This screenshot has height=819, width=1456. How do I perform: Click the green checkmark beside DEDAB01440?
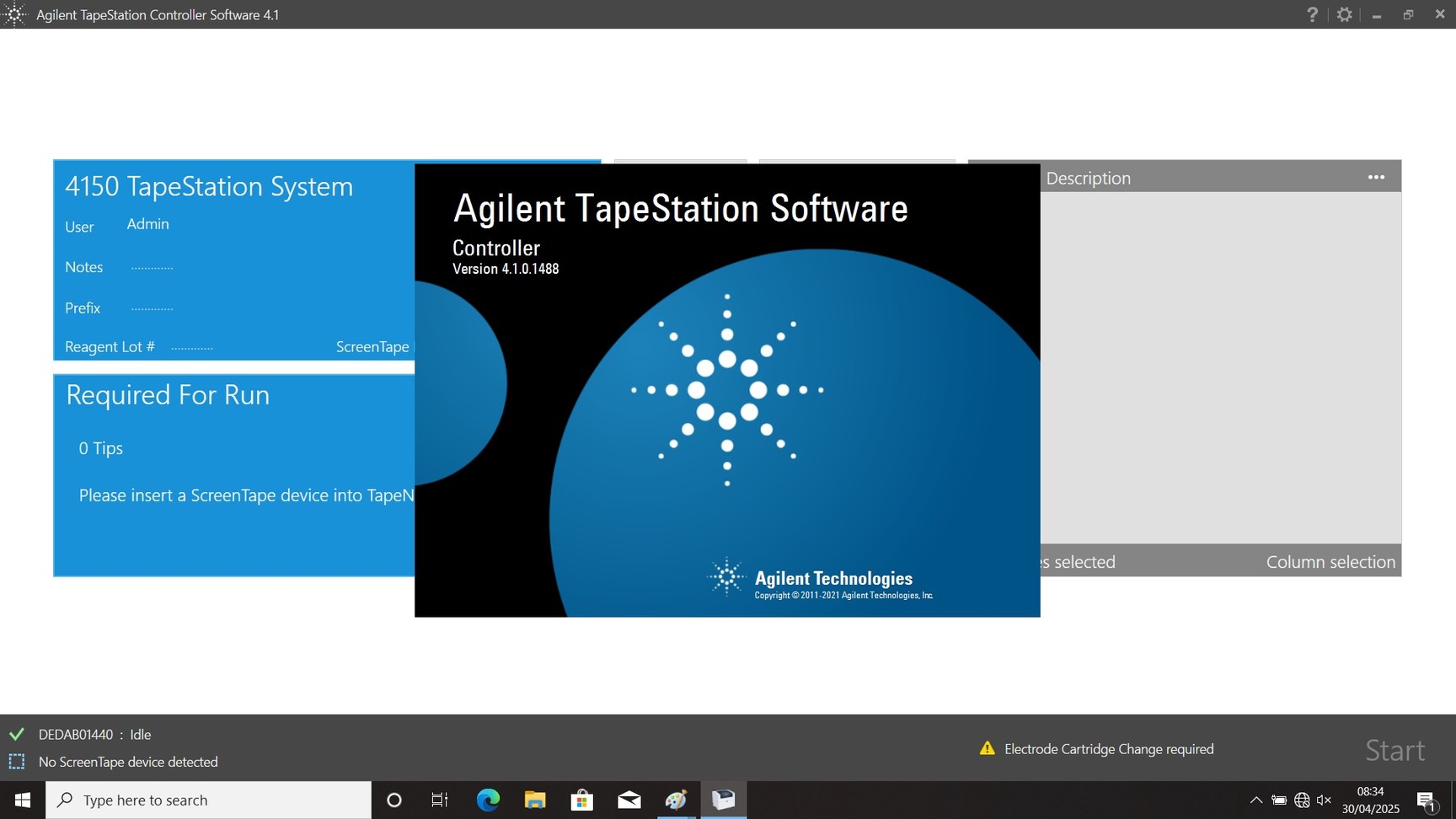[16, 734]
